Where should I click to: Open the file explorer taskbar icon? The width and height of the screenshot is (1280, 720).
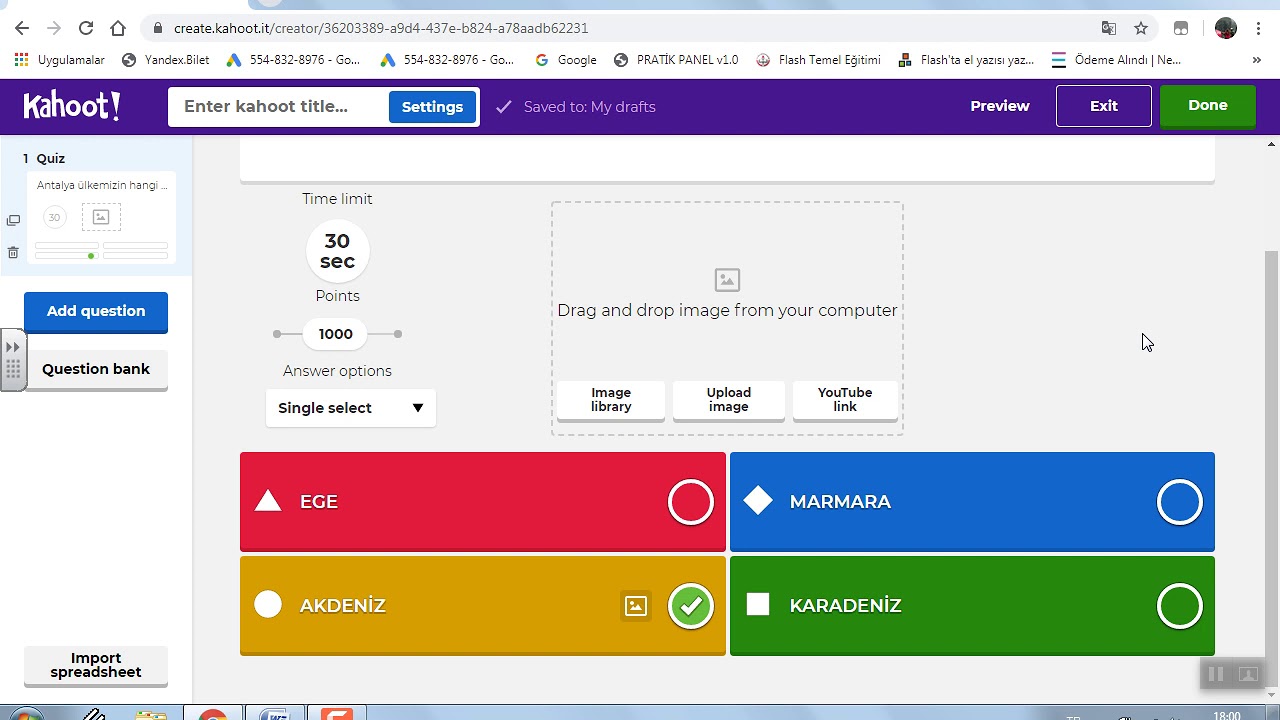point(151,714)
